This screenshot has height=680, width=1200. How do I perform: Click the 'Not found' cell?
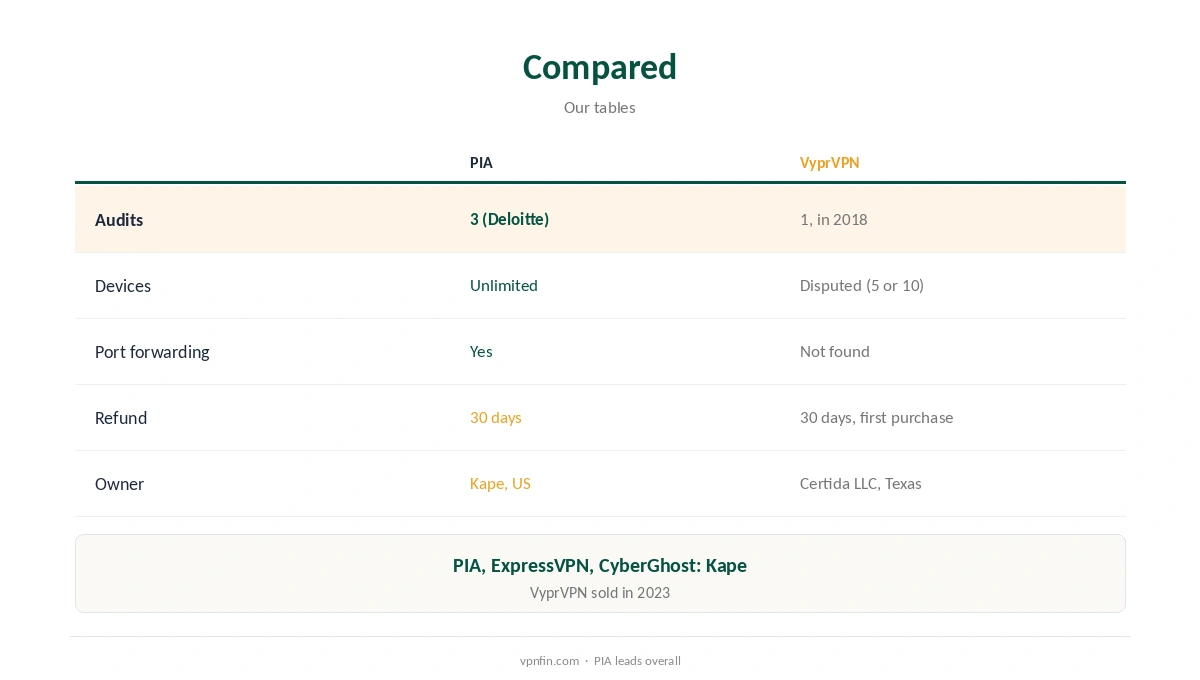[x=835, y=351]
